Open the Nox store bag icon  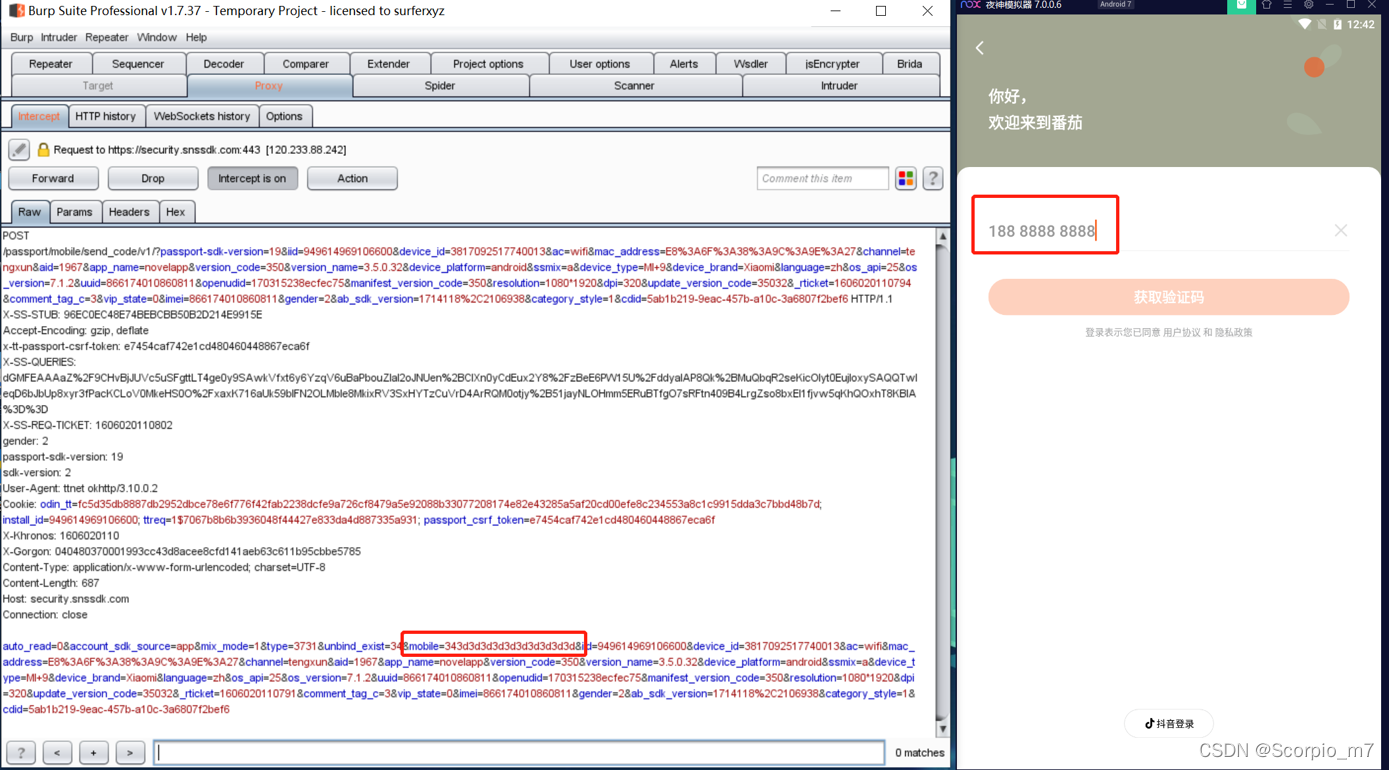pyautogui.click(x=1241, y=5)
